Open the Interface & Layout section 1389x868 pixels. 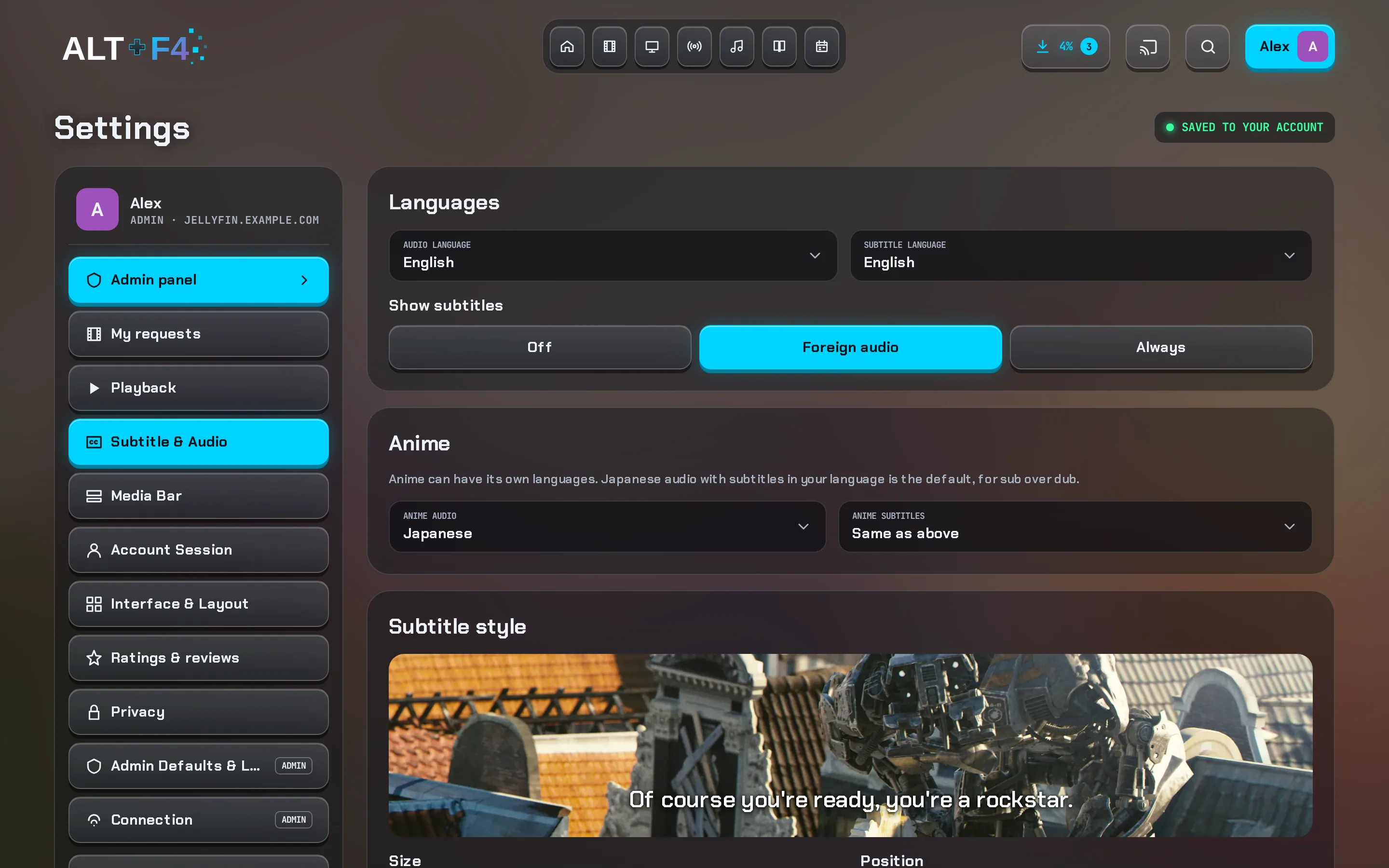199,604
